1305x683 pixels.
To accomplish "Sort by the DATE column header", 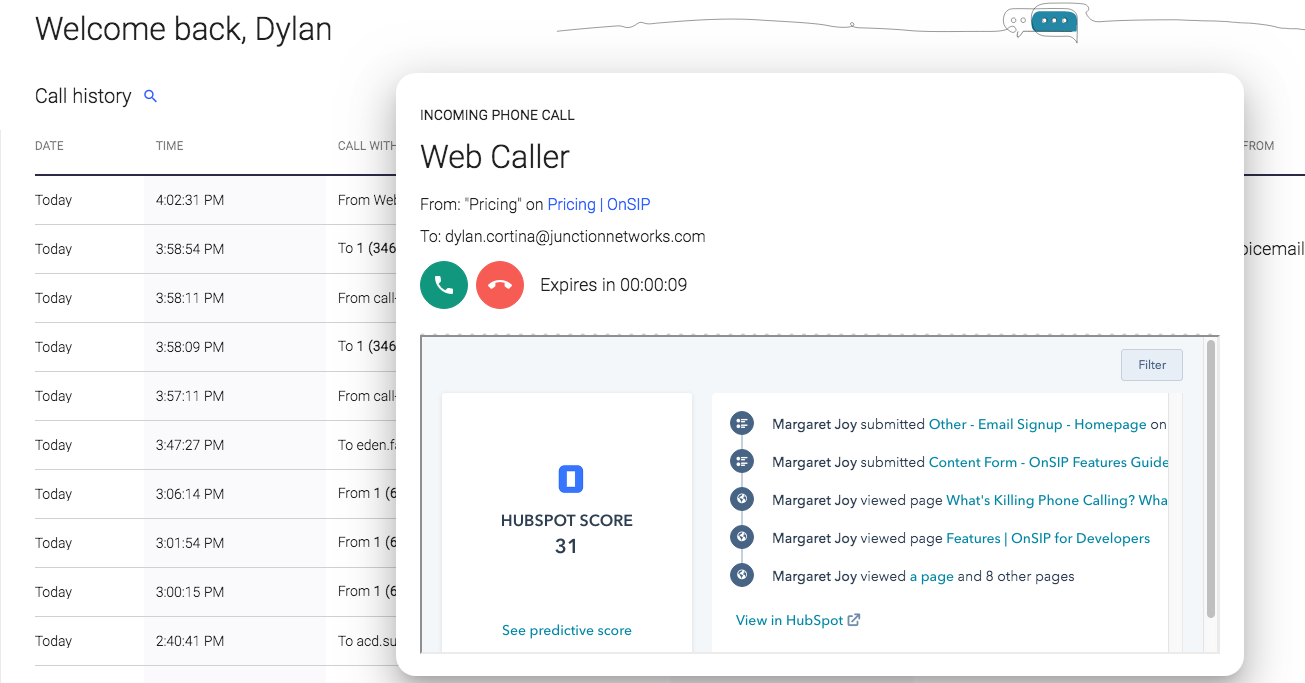I will (x=49, y=146).
